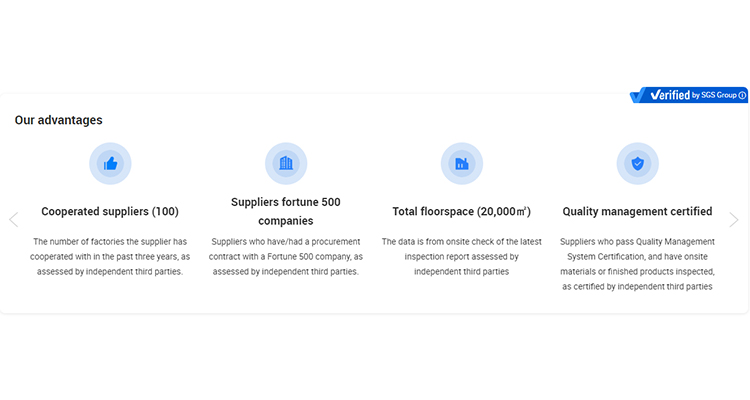Click the "Verified" text on the badge
This screenshot has width=750, height=400.
point(670,95)
